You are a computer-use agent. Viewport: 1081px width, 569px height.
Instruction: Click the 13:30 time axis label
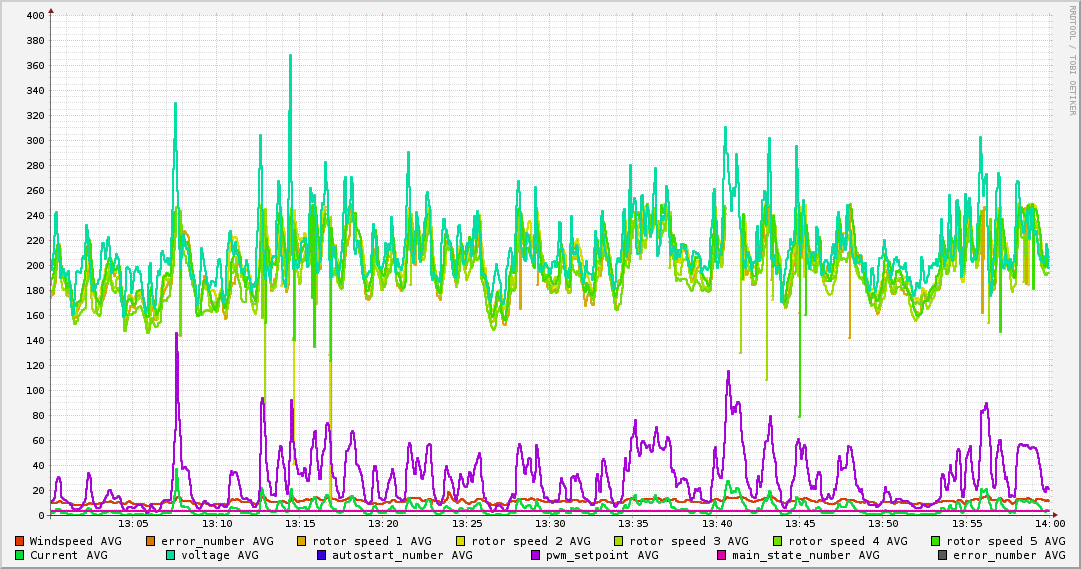[x=550, y=523]
